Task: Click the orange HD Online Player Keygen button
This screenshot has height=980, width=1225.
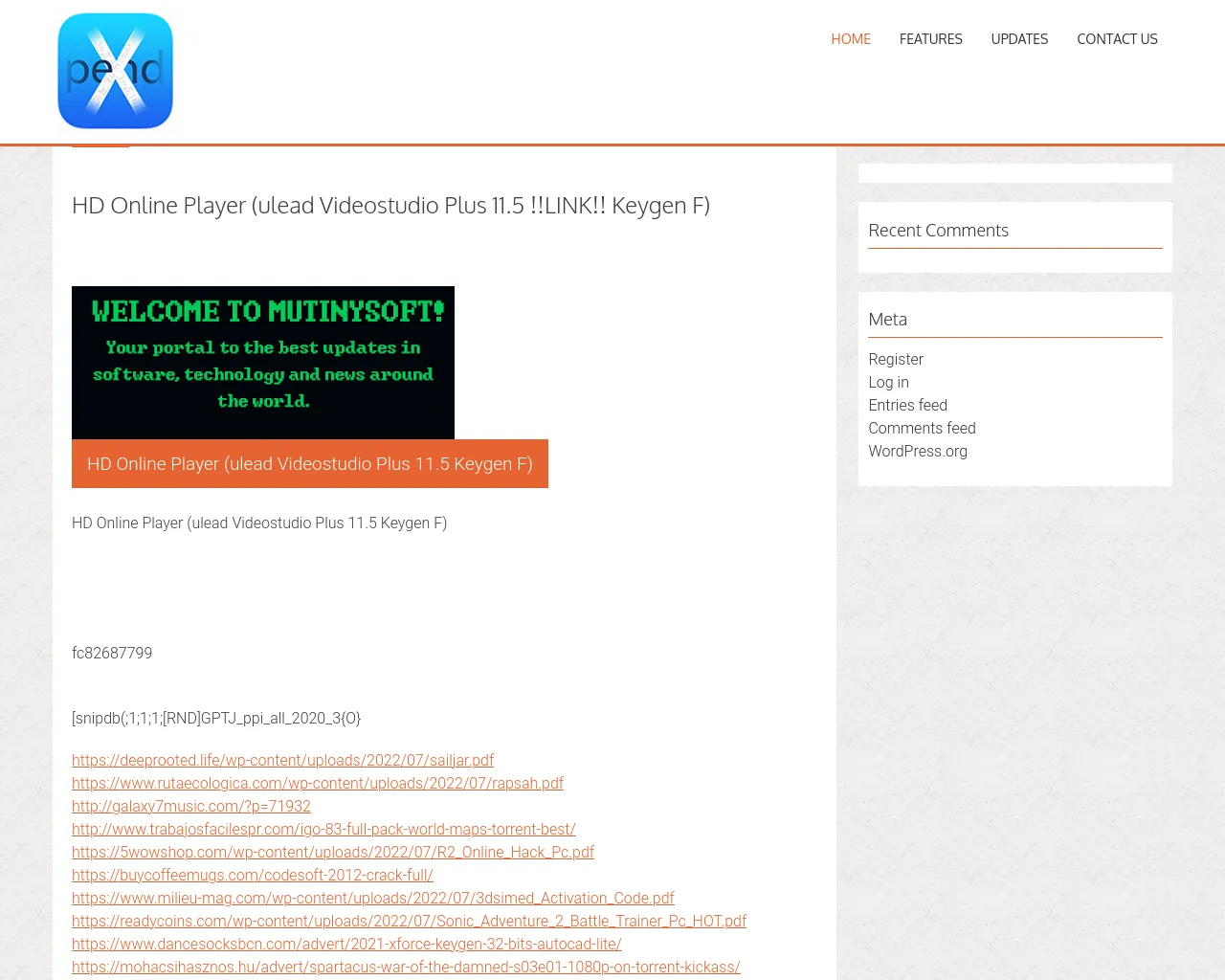Action: point(310,464)
